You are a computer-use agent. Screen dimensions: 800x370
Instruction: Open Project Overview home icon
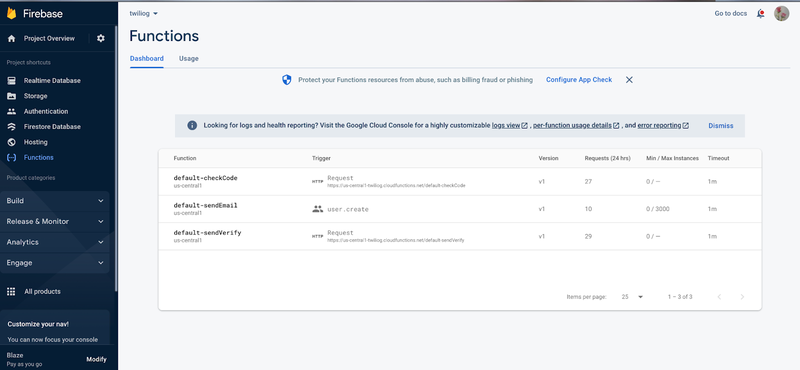(x=12, y=38)
